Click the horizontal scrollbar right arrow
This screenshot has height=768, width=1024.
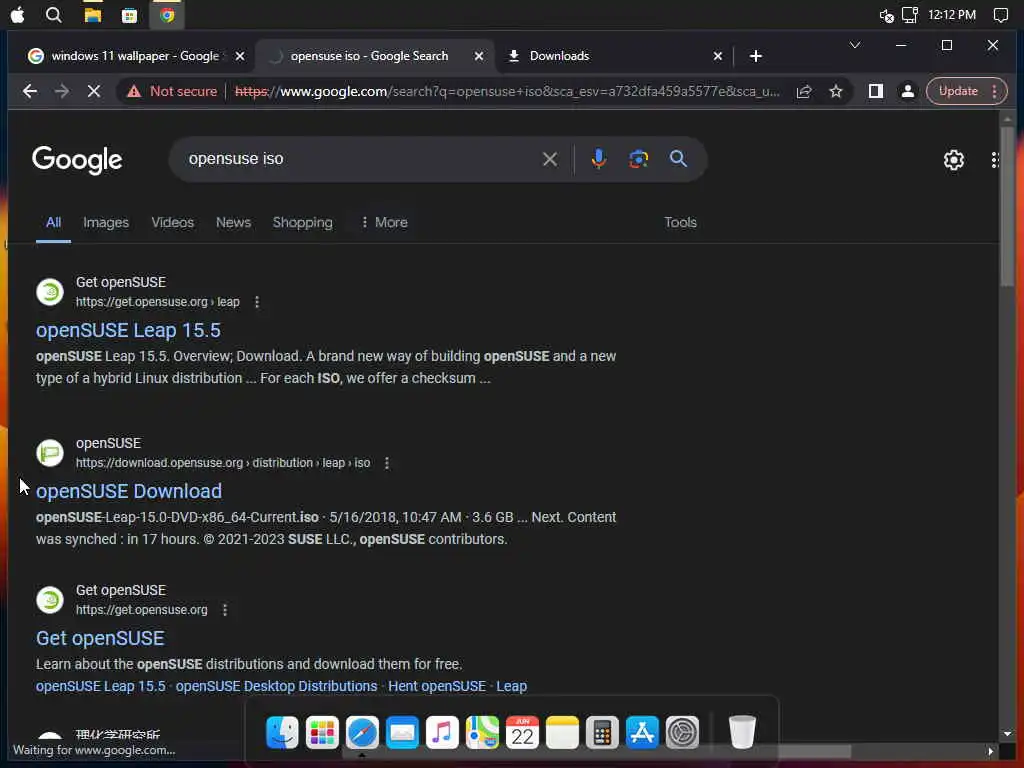click(991, 751)
